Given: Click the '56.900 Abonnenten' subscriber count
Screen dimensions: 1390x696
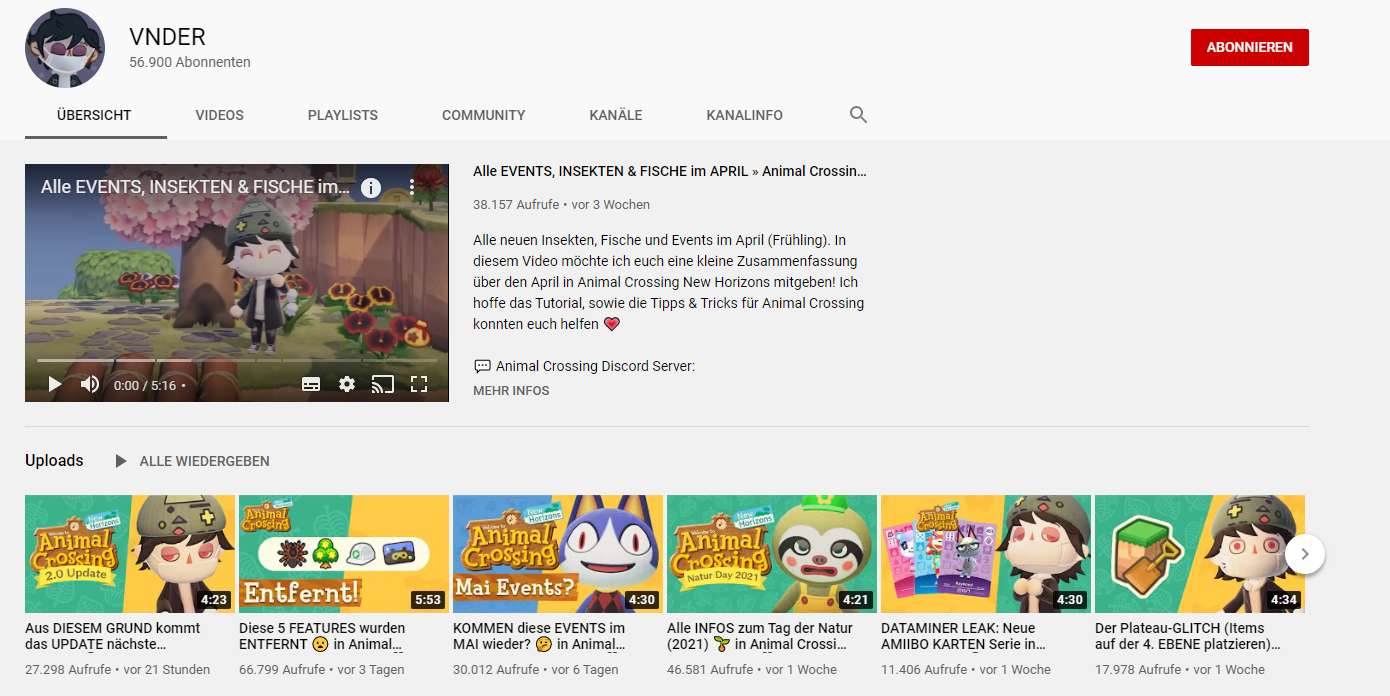Looking at the screenshot, I should click(x=190, y=62).
